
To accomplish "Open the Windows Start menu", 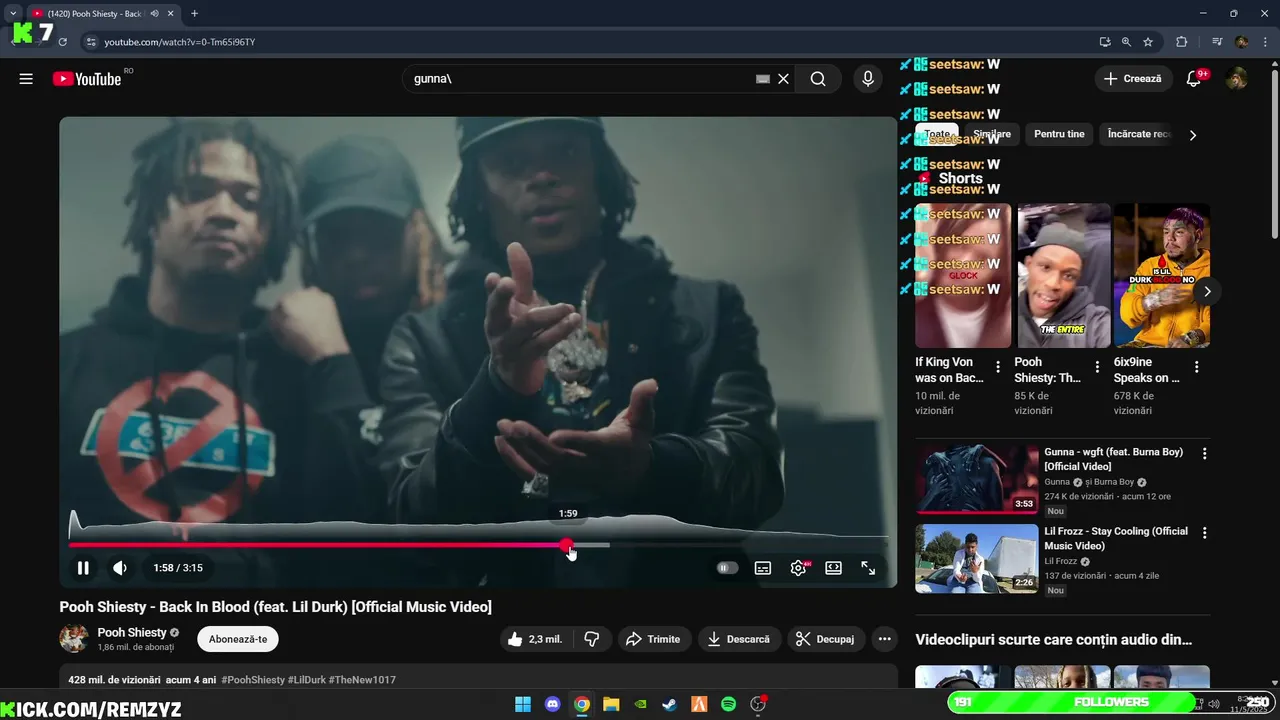I will [x=523, y=704].
